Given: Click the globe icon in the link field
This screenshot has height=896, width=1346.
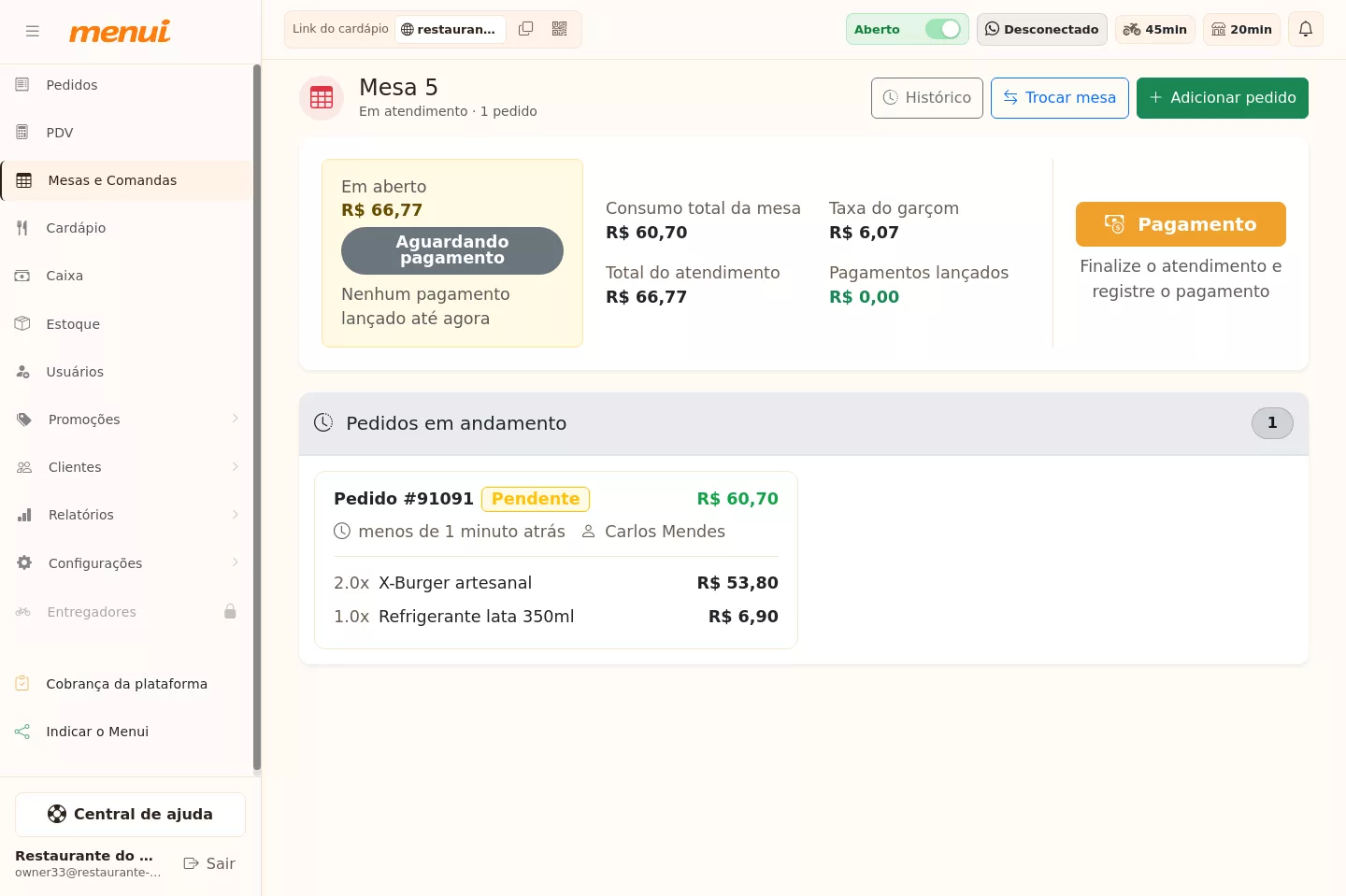Looking at the screenshot, I should 408,30.
